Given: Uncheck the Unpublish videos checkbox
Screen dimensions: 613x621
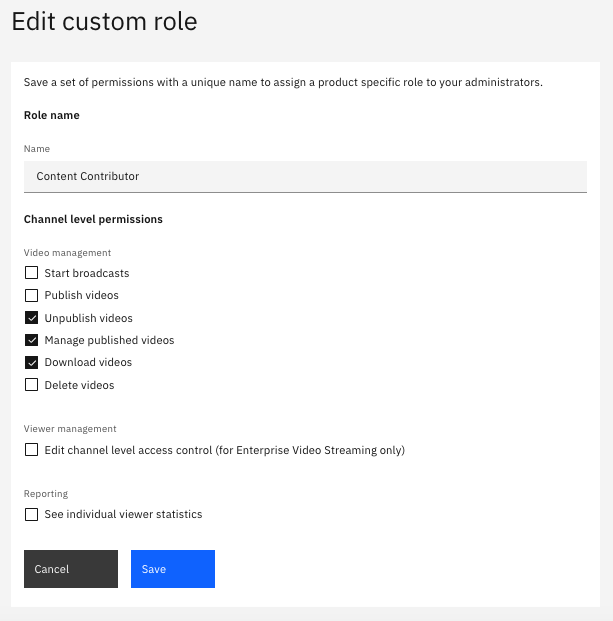Looking at the screenshot, I should click(31, 318).
